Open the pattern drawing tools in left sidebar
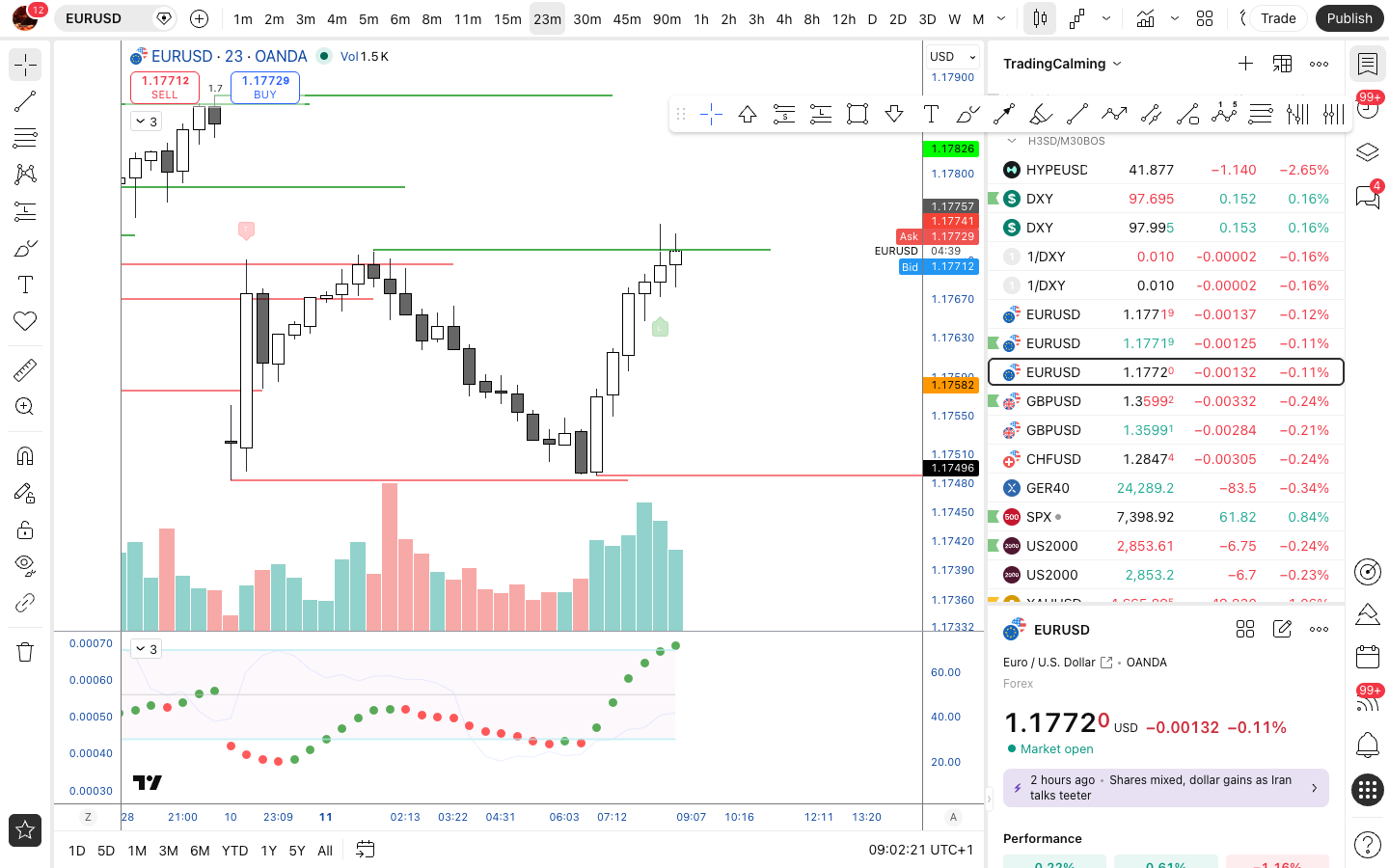 (25, 175)
